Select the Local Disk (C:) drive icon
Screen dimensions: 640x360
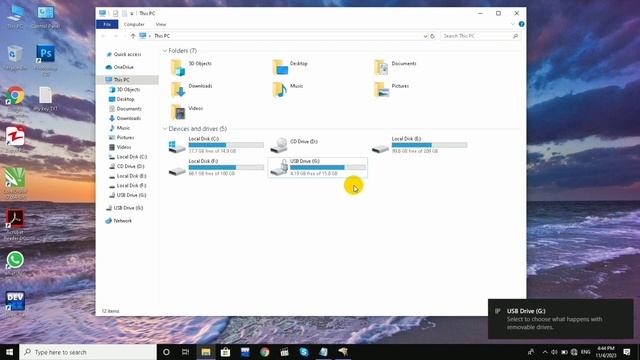point(177,146)
